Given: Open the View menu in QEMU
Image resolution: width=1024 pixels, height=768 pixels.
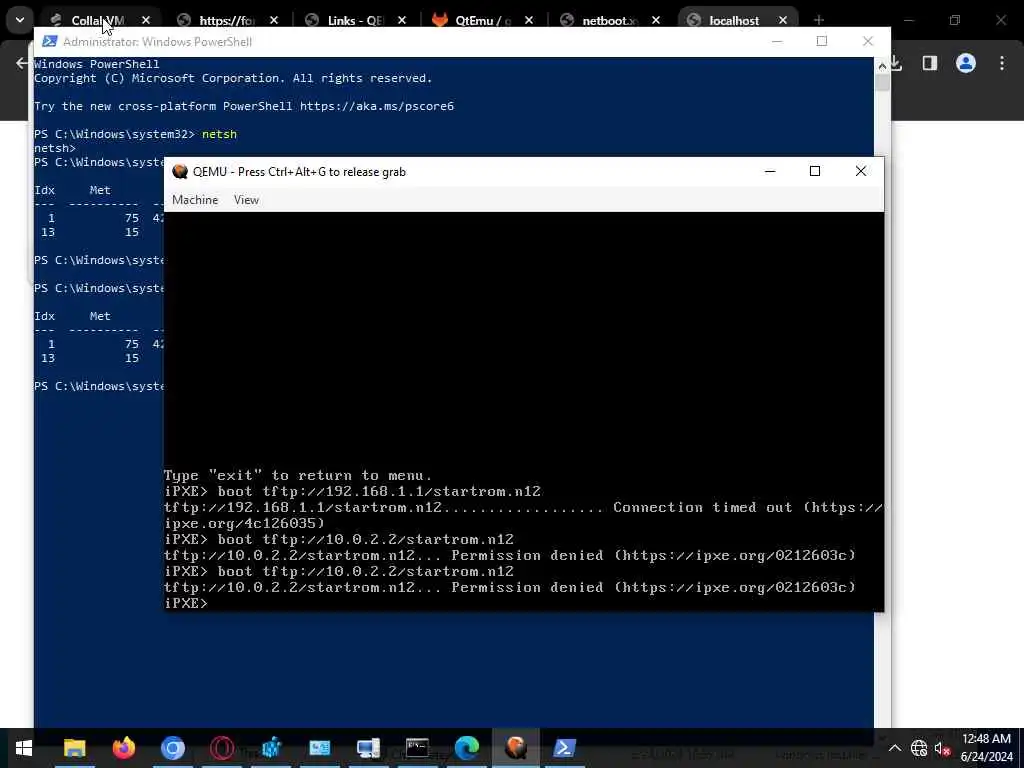Looking at the screenshot, I should (246, 200).
